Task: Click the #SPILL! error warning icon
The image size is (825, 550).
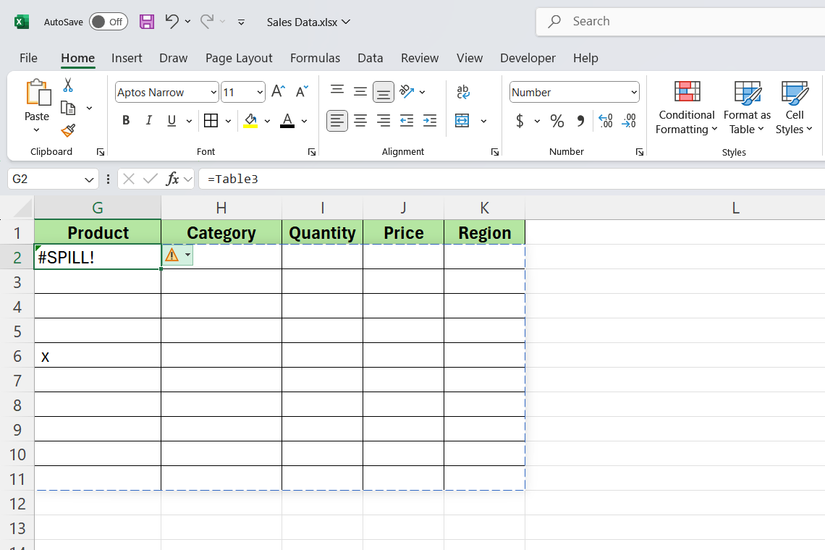Action: pos(172,256)
